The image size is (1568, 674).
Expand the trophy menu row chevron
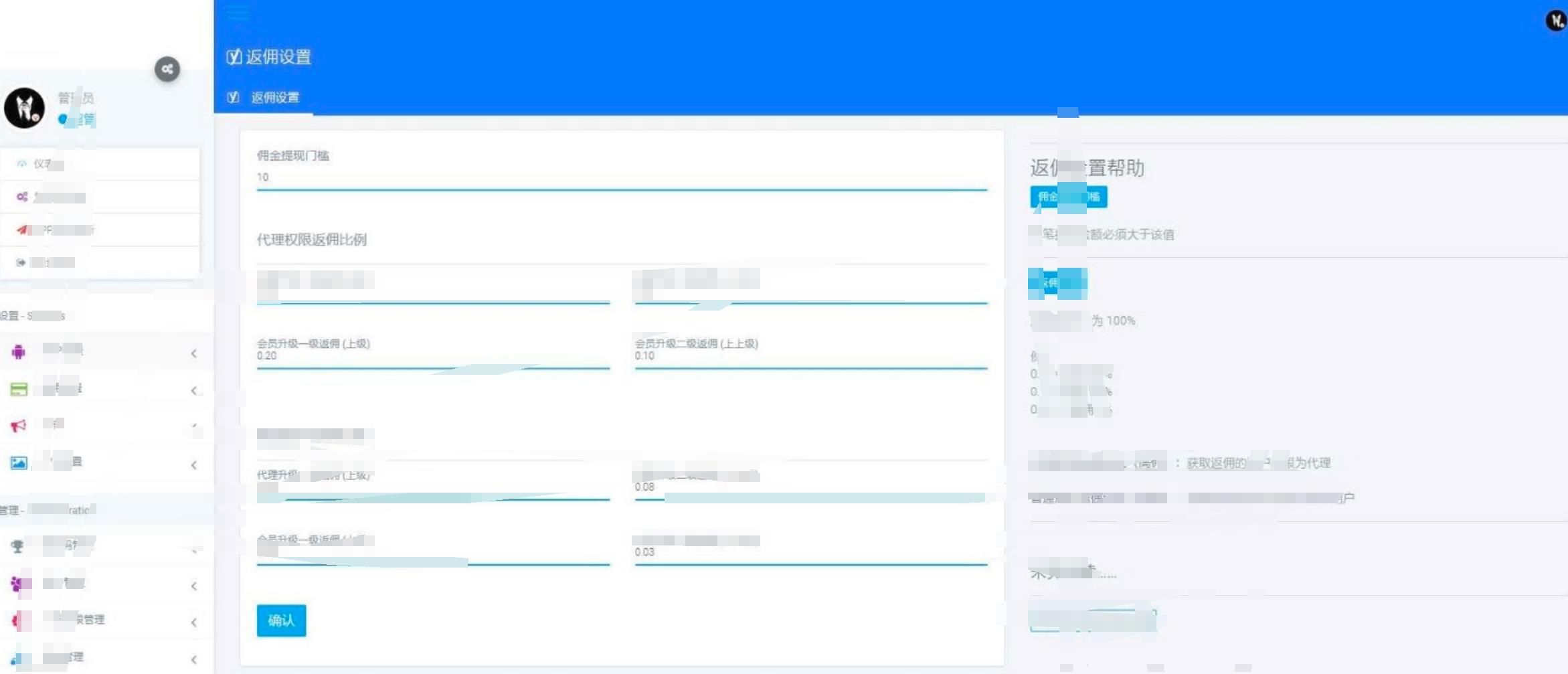[194, 550]
